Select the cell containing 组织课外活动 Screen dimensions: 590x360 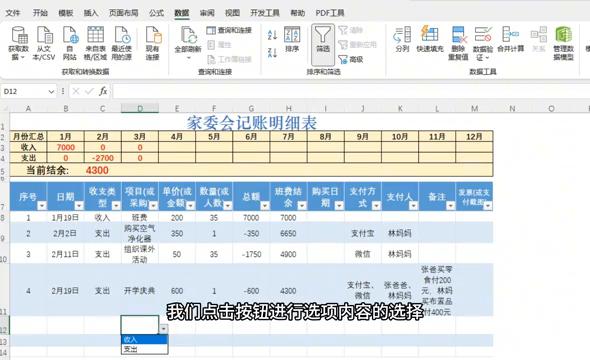click(140, 254)
